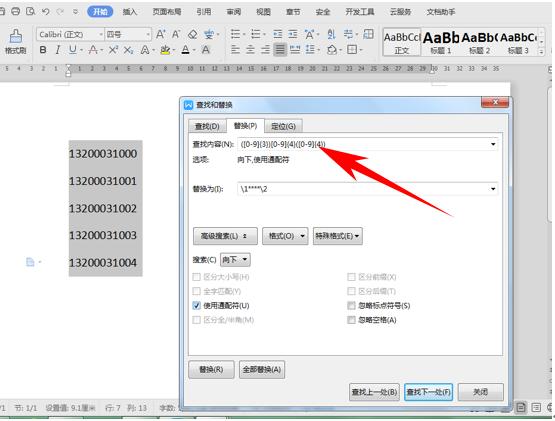Clear formatting with eraser icon

192,34
